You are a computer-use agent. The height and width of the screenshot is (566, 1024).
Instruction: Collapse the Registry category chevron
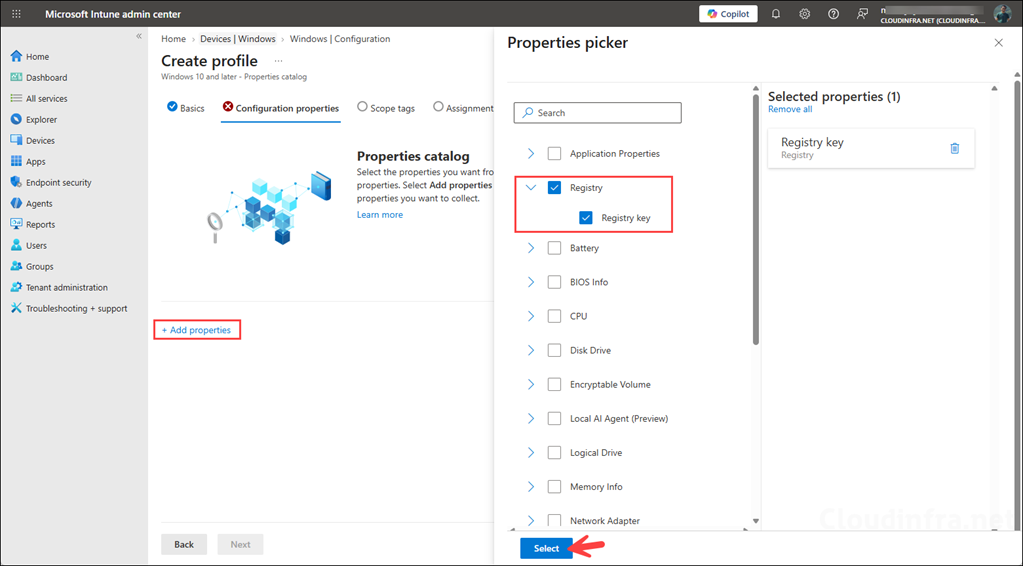[x=531, y=187]
